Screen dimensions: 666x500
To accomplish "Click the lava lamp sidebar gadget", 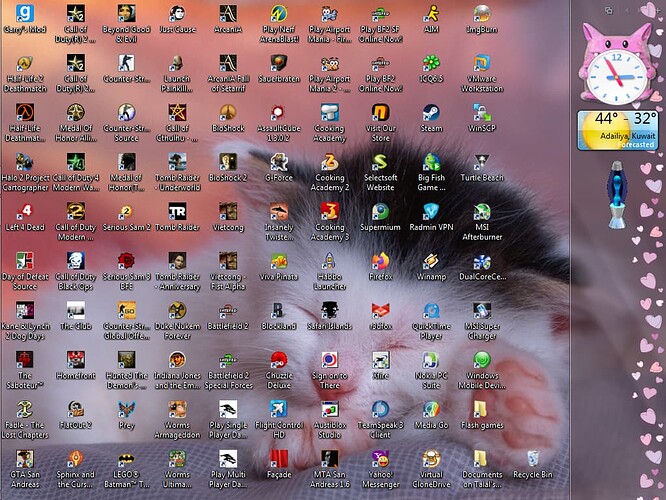I will pyautogui.click(x=616, y=194).
